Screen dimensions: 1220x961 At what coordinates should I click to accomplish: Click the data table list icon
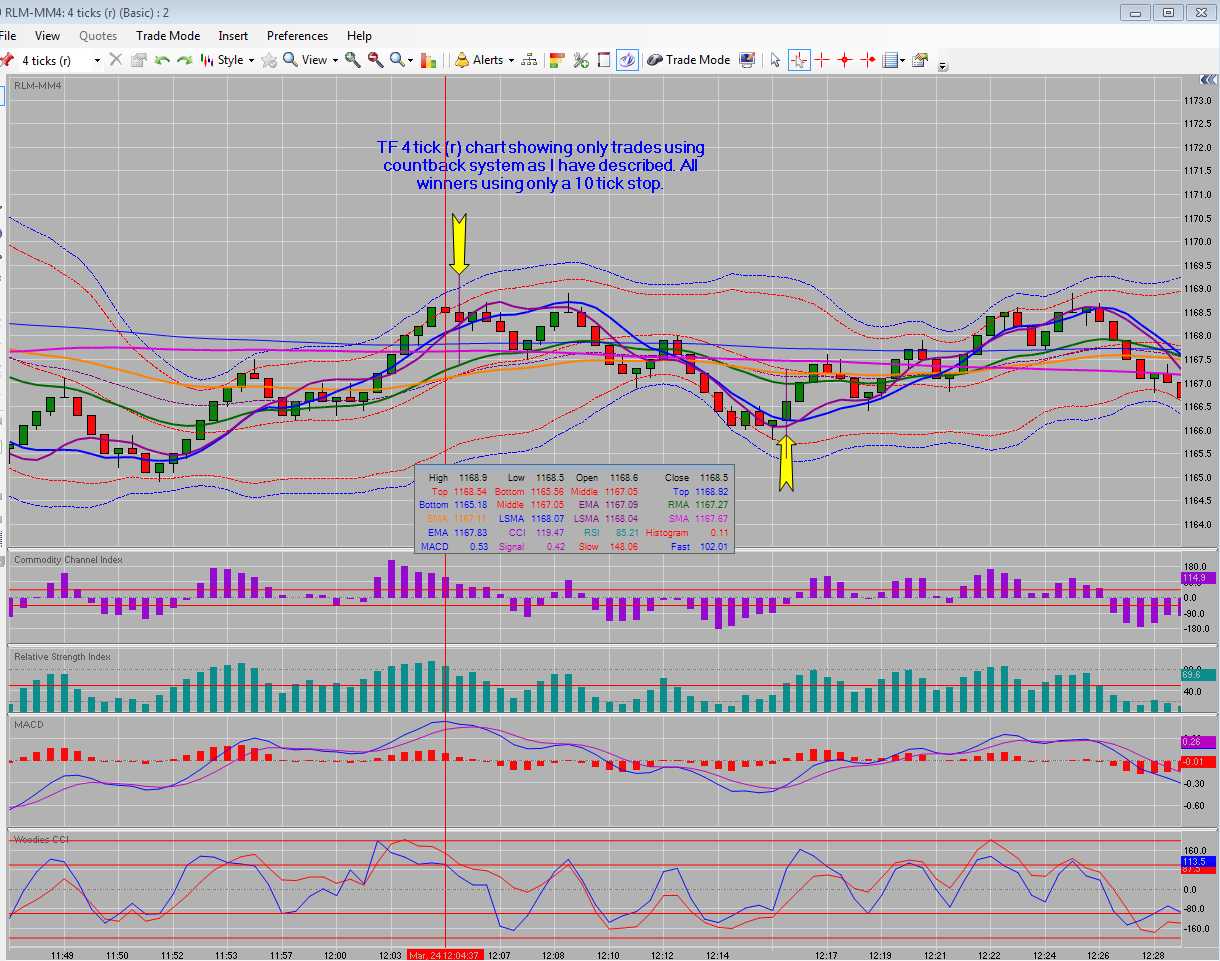click(x=890, y=60)
